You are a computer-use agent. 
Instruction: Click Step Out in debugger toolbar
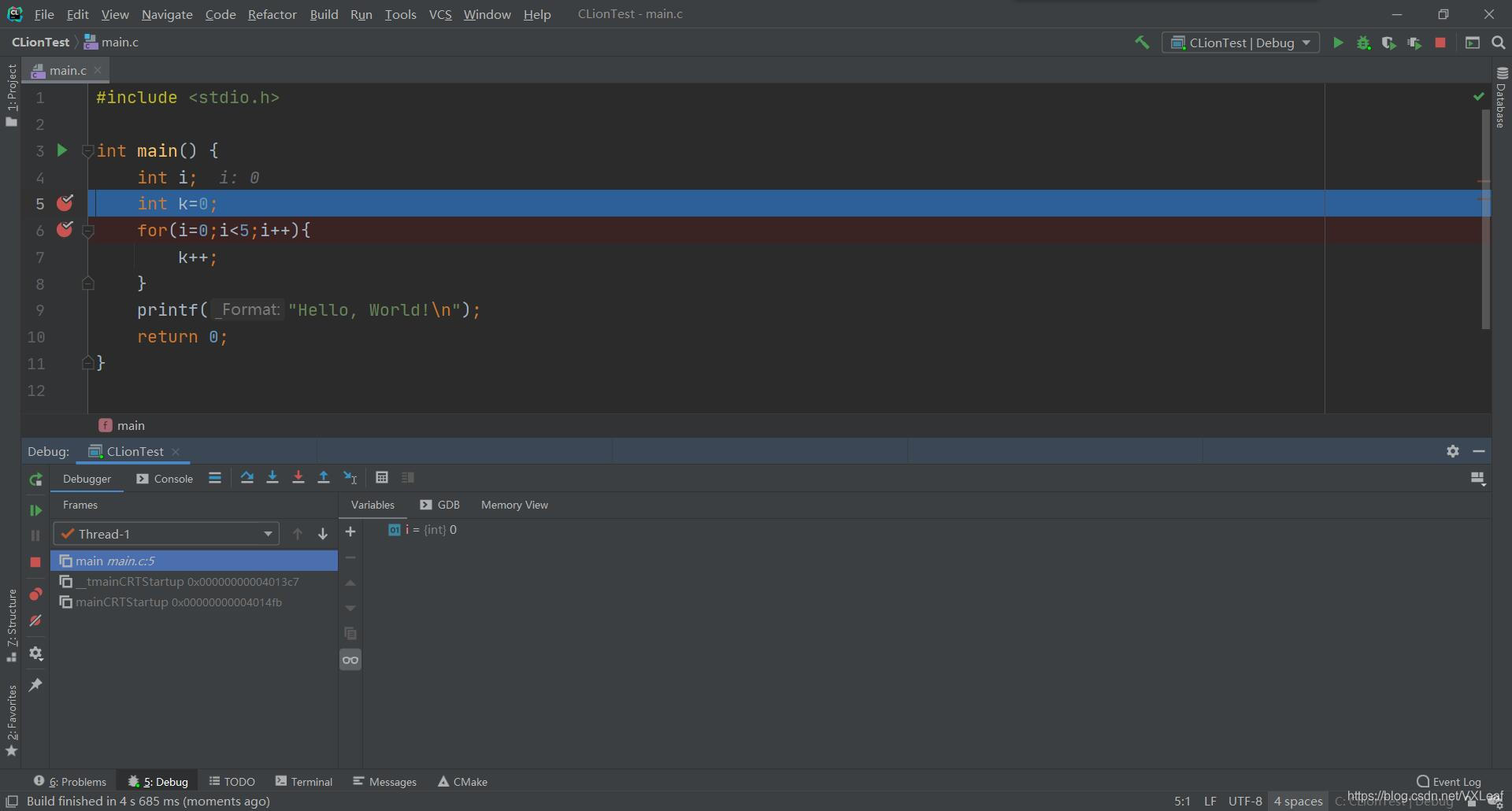point(323,477)
